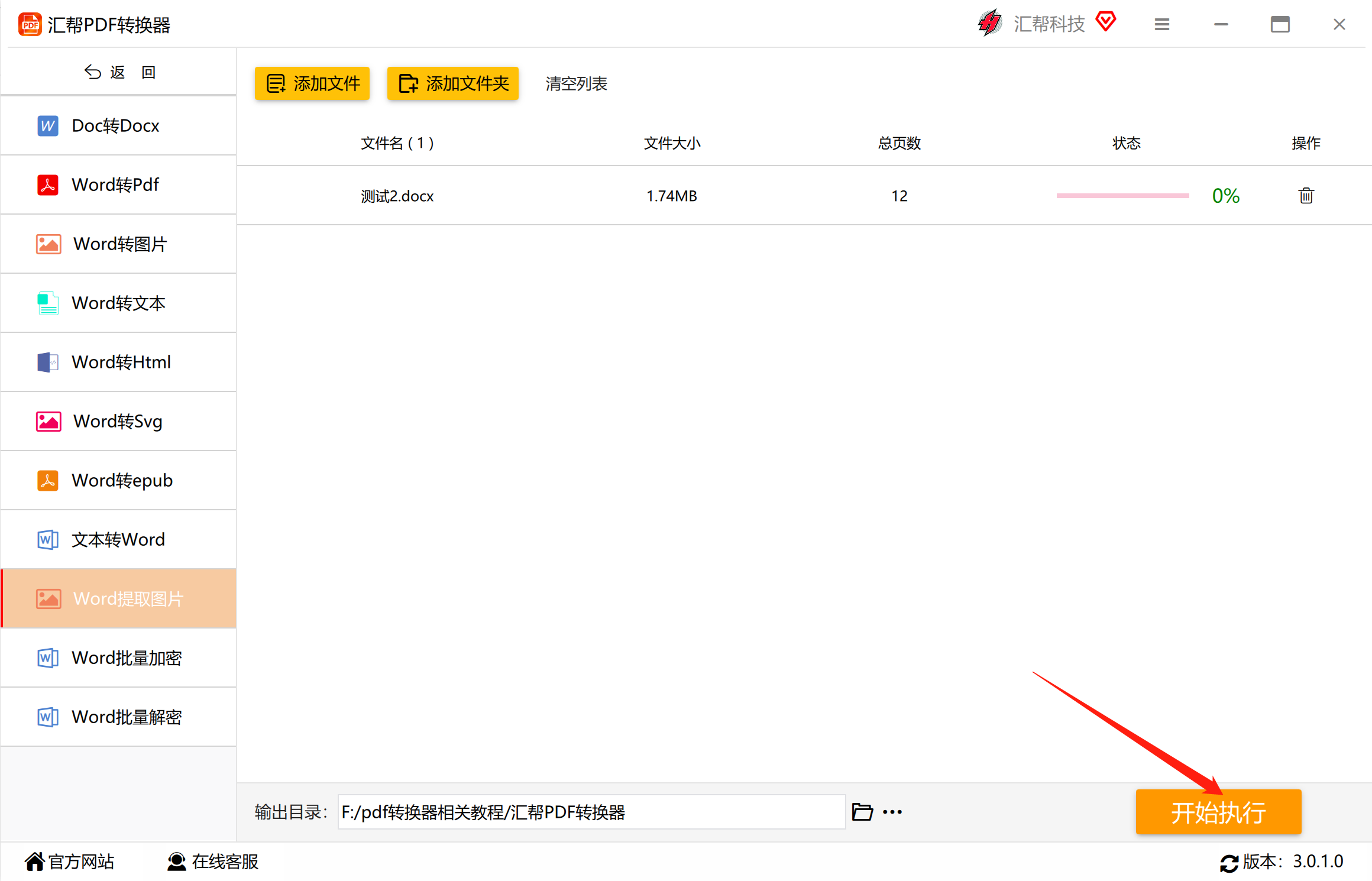1372x881 pixels.
Task: Open Word批量解密 function
Action: [119, 717]
